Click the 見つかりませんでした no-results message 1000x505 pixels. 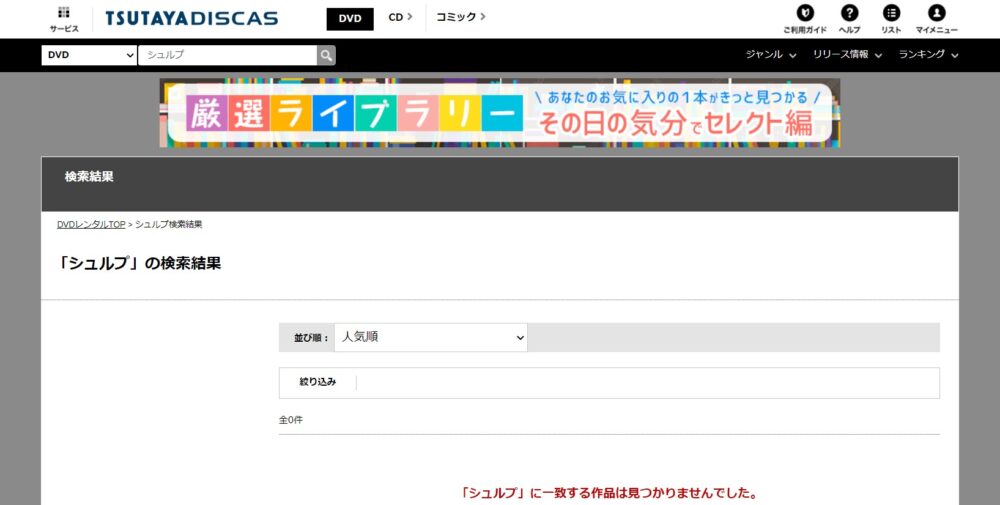[x=609, y=493]
